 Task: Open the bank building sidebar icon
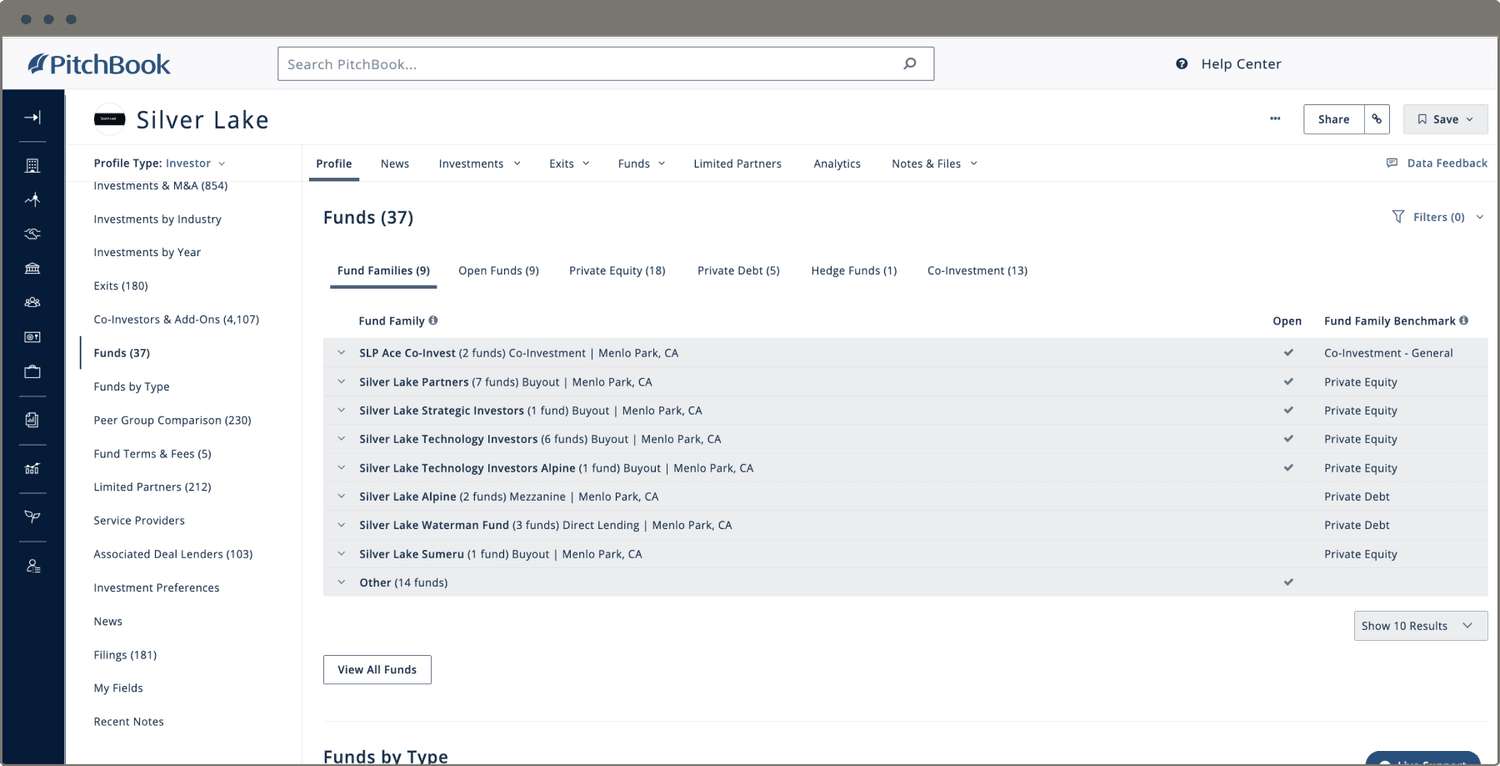(32, 268)
